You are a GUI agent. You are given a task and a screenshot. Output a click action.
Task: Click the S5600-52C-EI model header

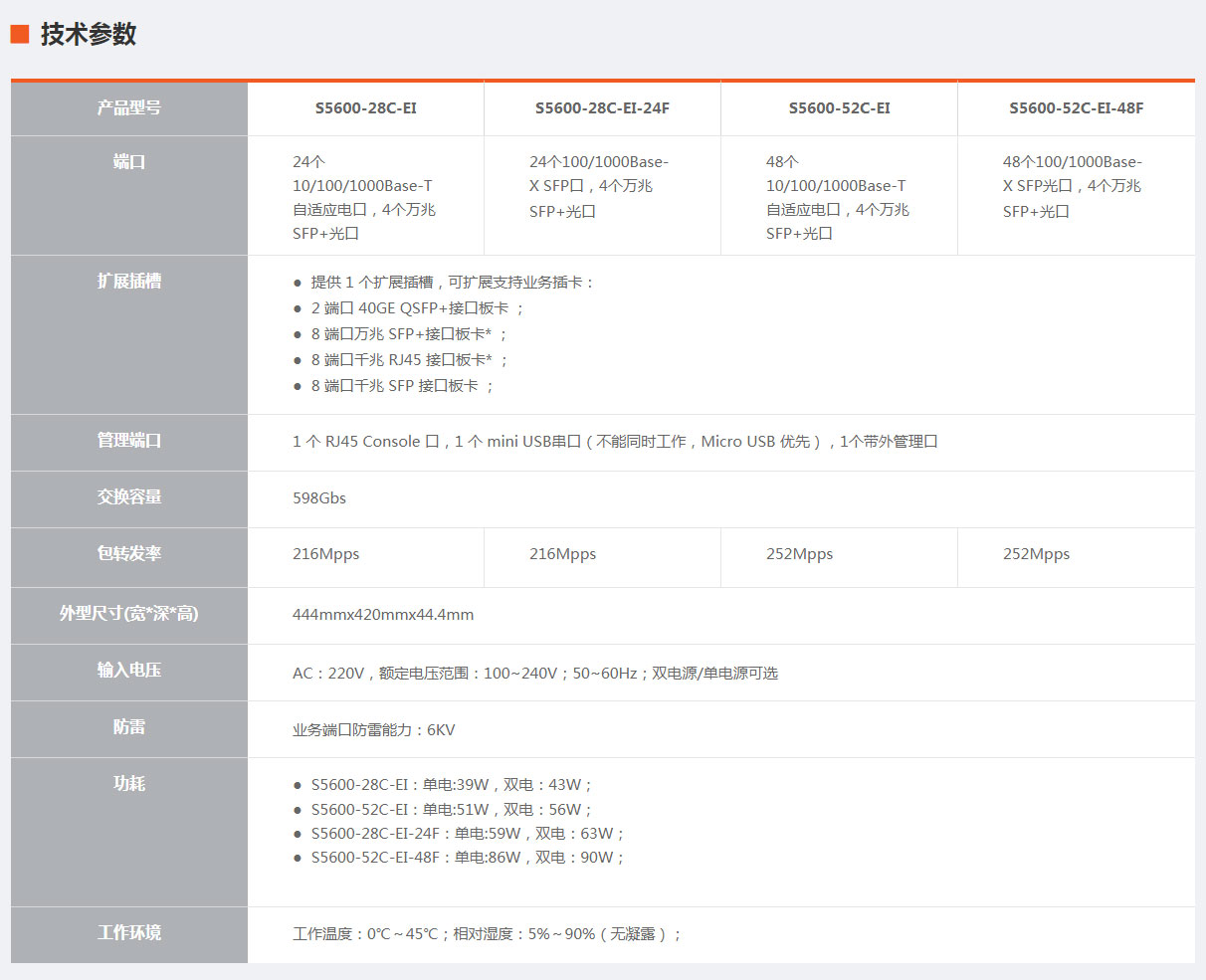coord(839,108)
